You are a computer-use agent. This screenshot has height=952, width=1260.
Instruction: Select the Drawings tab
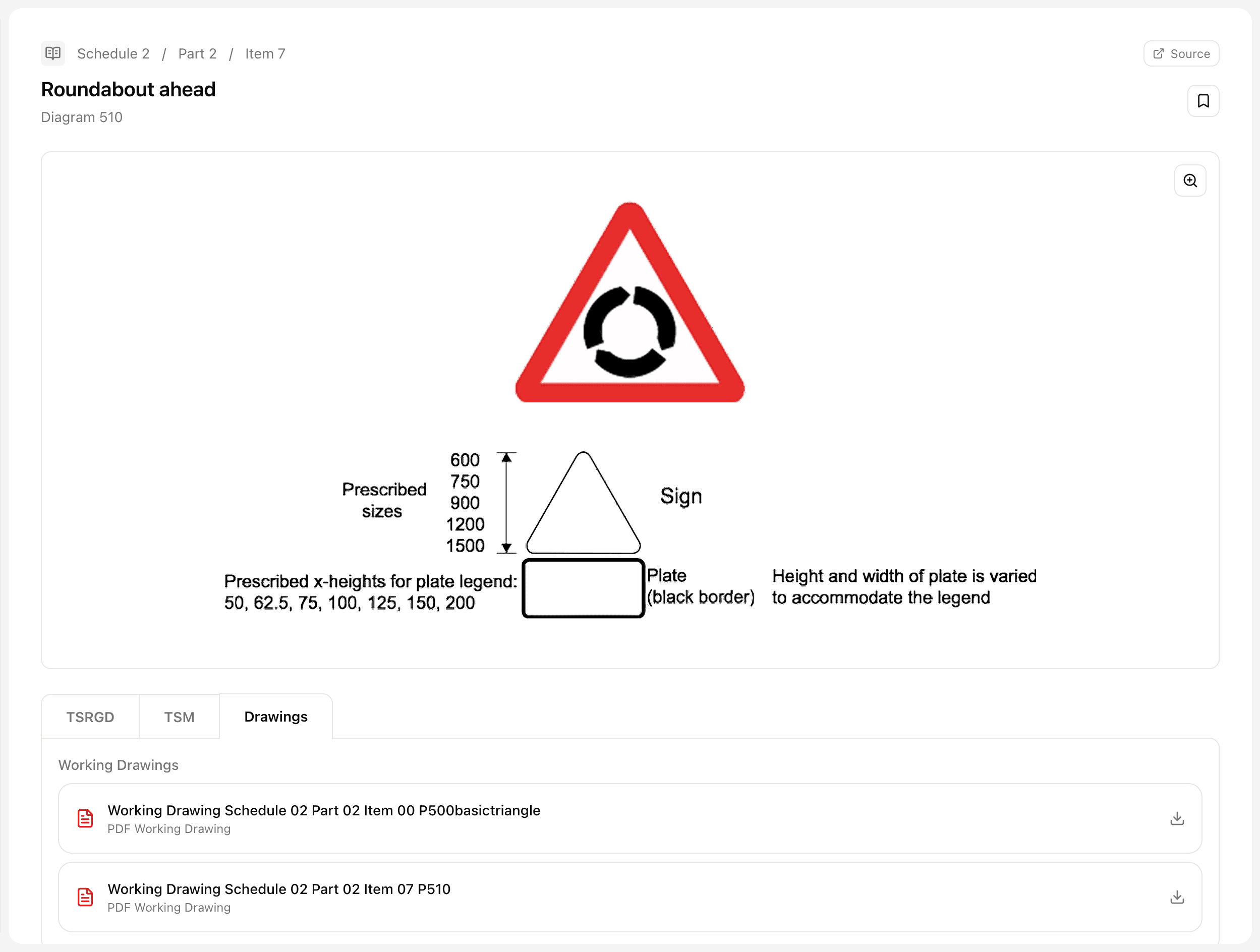(276, 717)
